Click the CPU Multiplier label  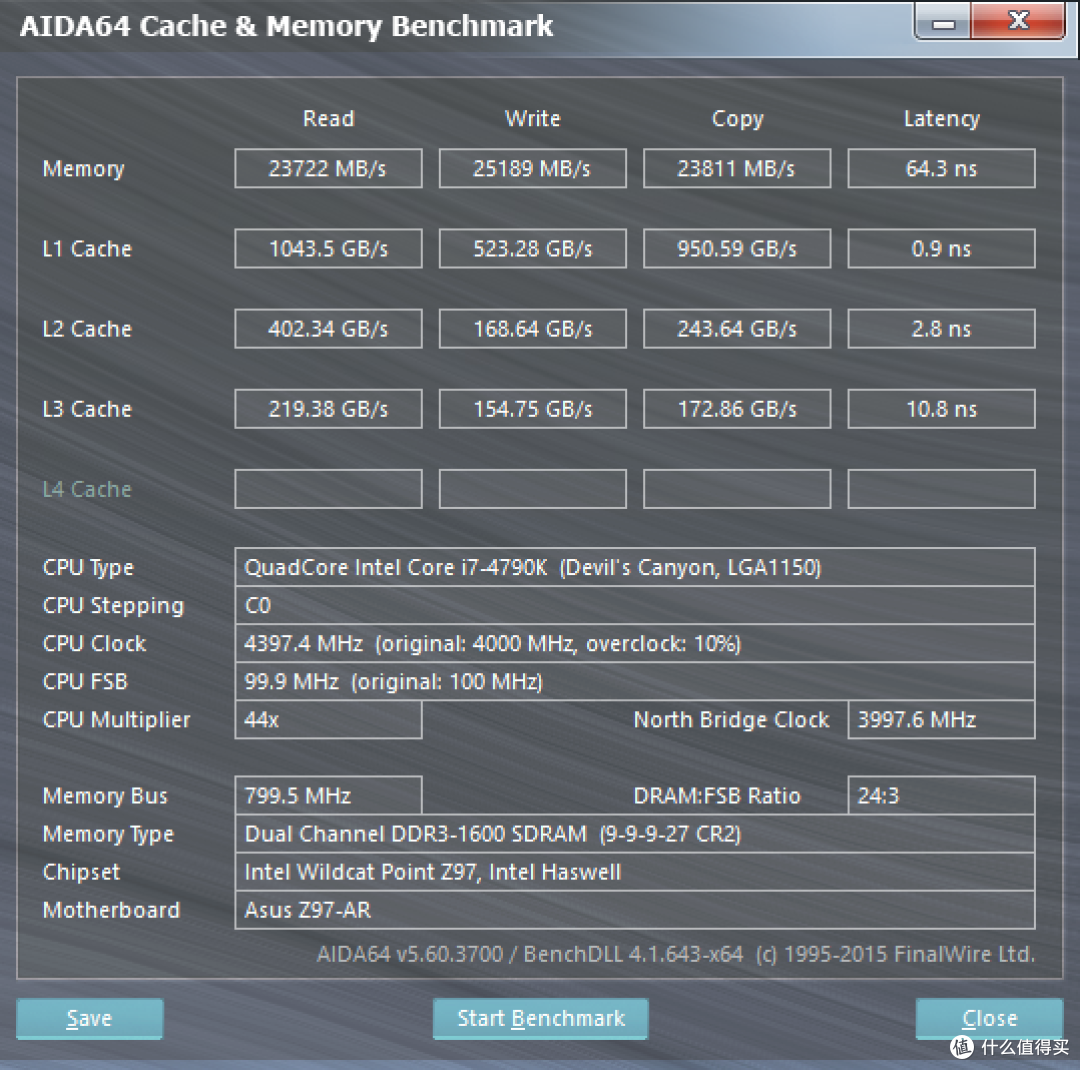(116, 720)
